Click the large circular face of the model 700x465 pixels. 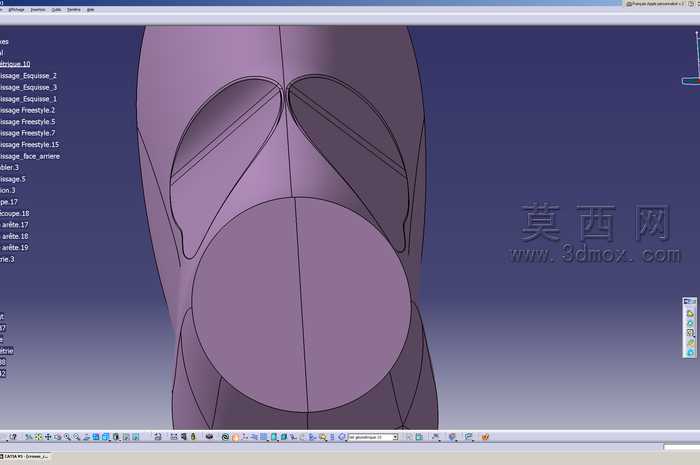301,304
